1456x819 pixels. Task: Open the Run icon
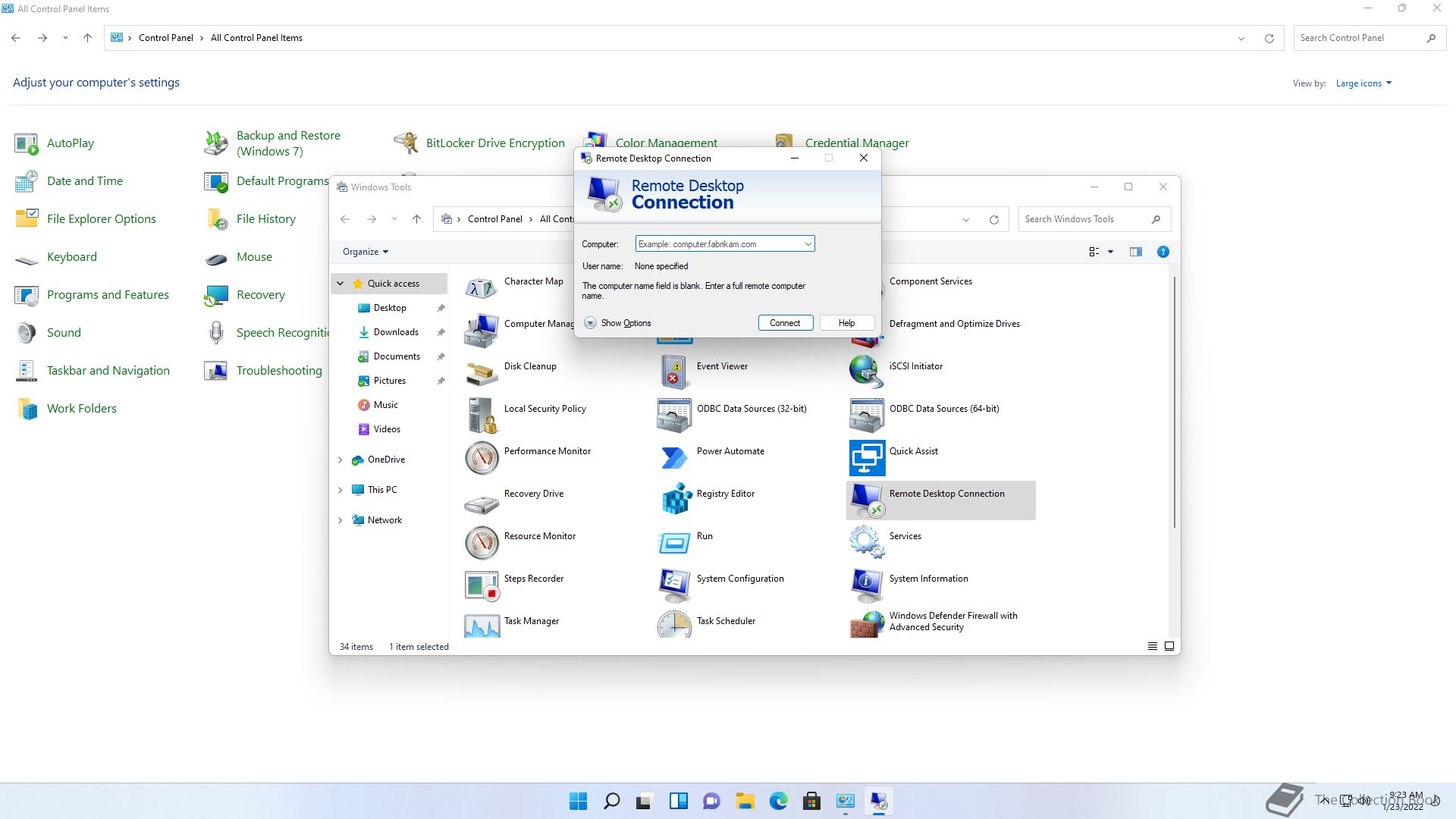674,542
